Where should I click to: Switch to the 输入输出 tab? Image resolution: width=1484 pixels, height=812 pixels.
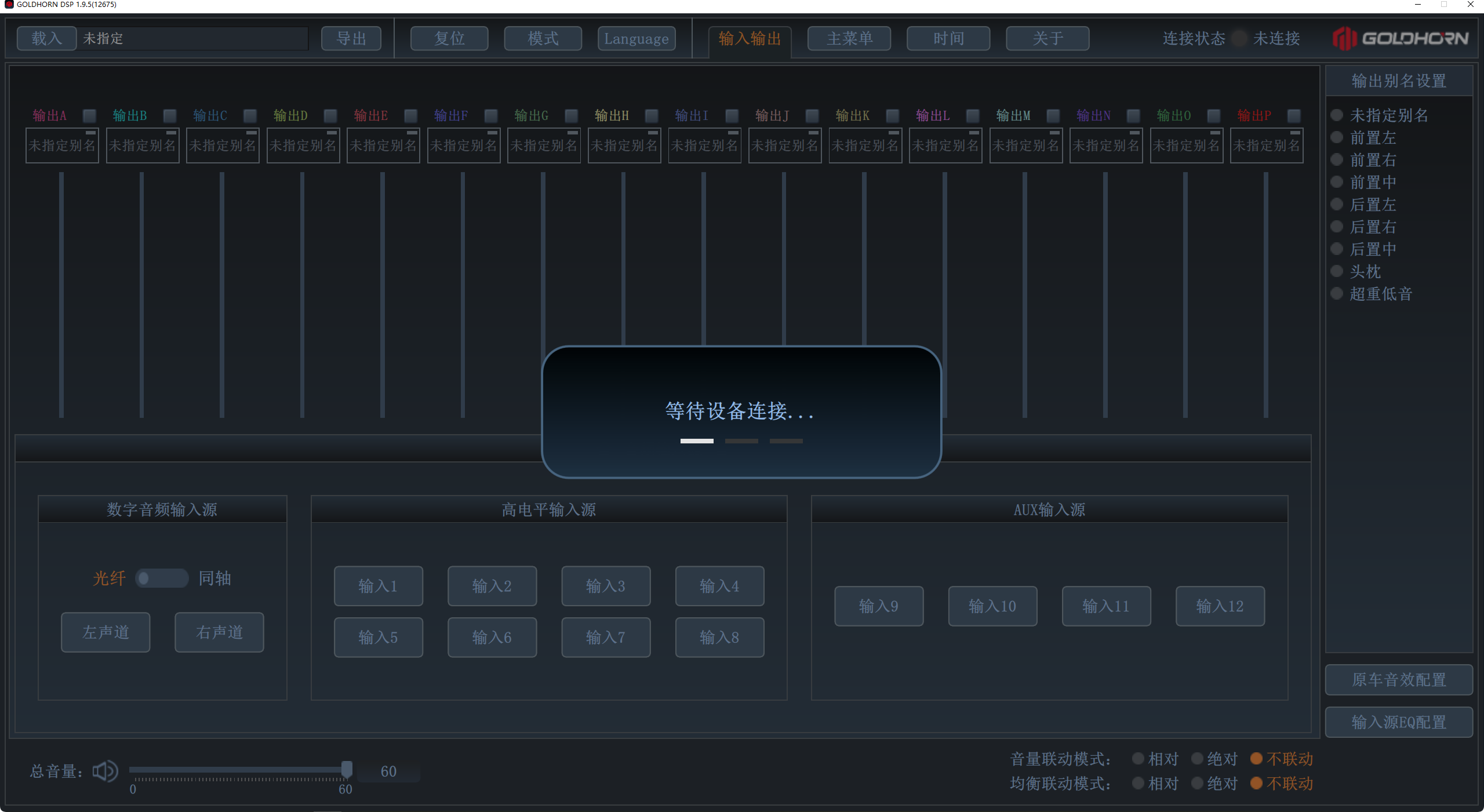(x=750, y=39)
